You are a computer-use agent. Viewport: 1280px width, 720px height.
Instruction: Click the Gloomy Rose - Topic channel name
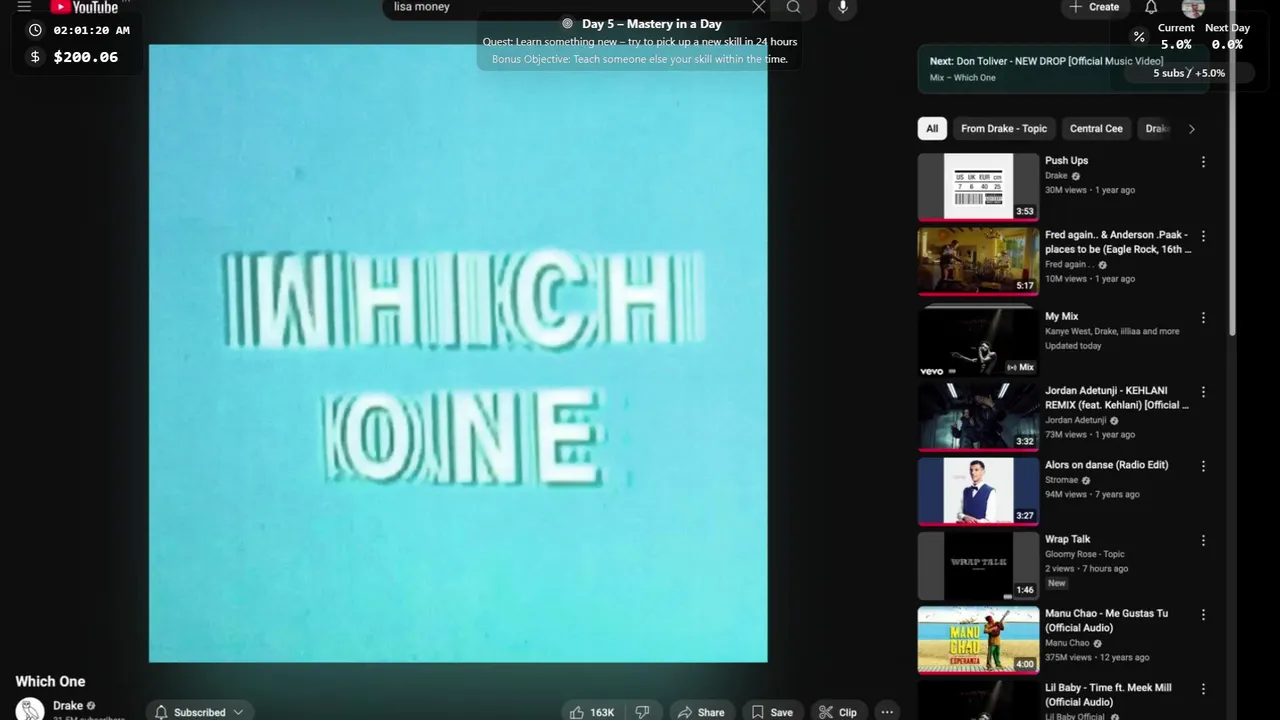pos(1085,554)
